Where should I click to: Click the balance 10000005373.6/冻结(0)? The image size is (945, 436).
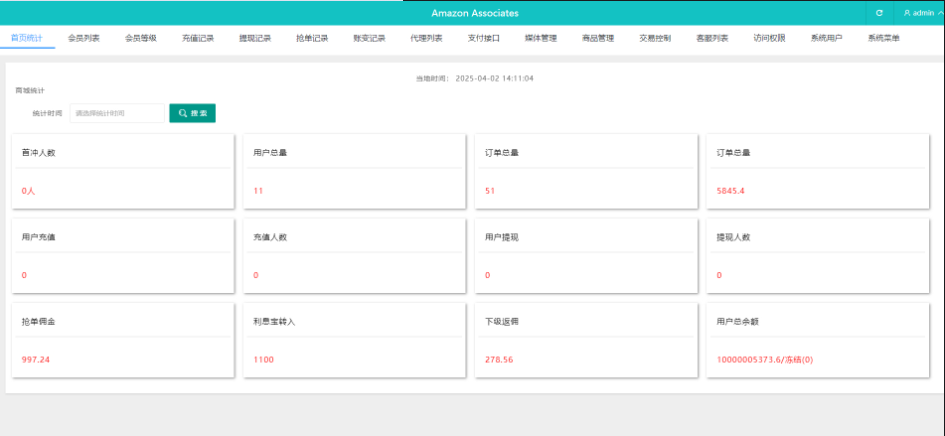pyautogui.click(x=765, y=359)
